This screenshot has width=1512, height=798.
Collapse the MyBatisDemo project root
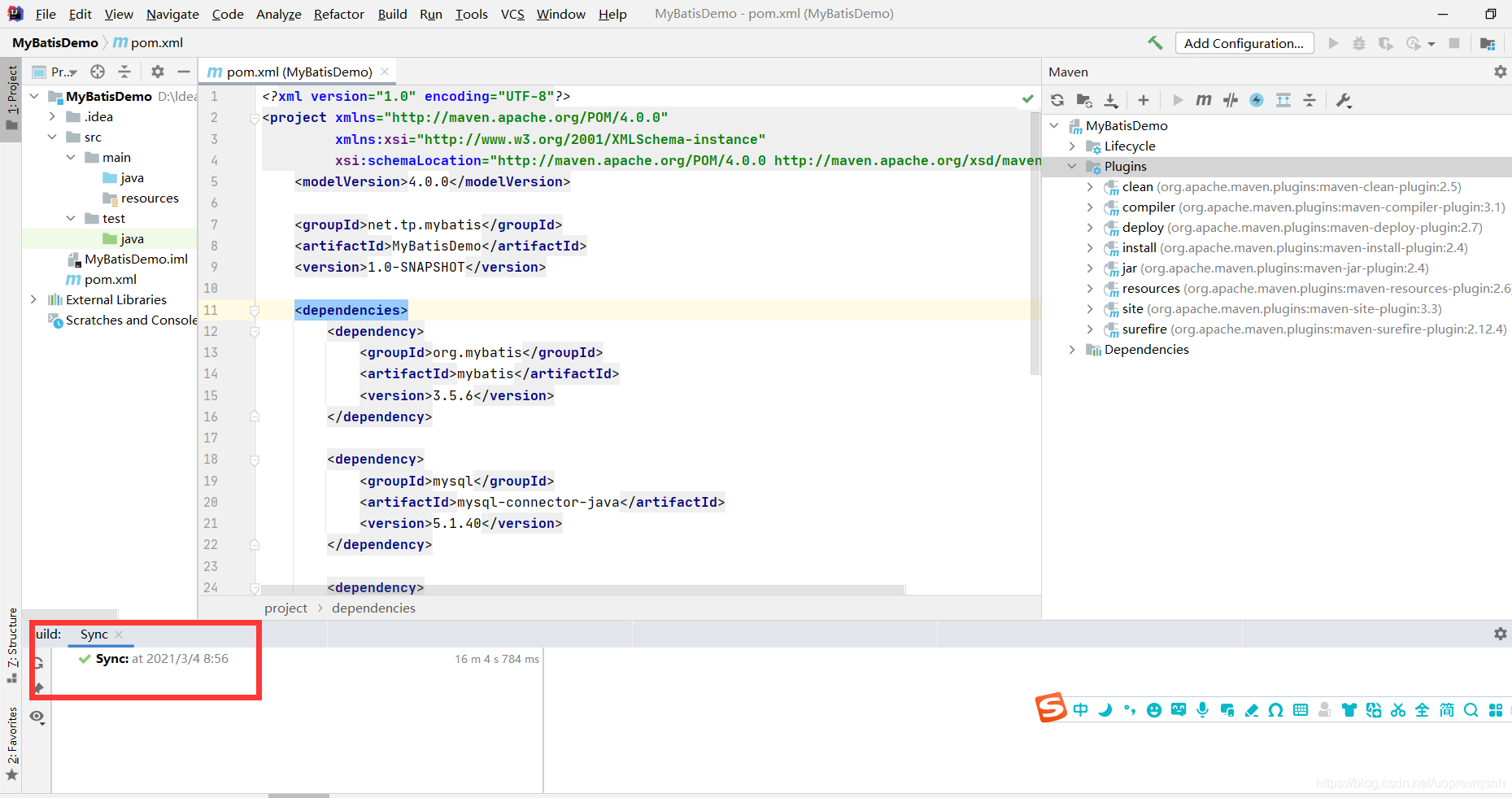click(x=34, y=96)
